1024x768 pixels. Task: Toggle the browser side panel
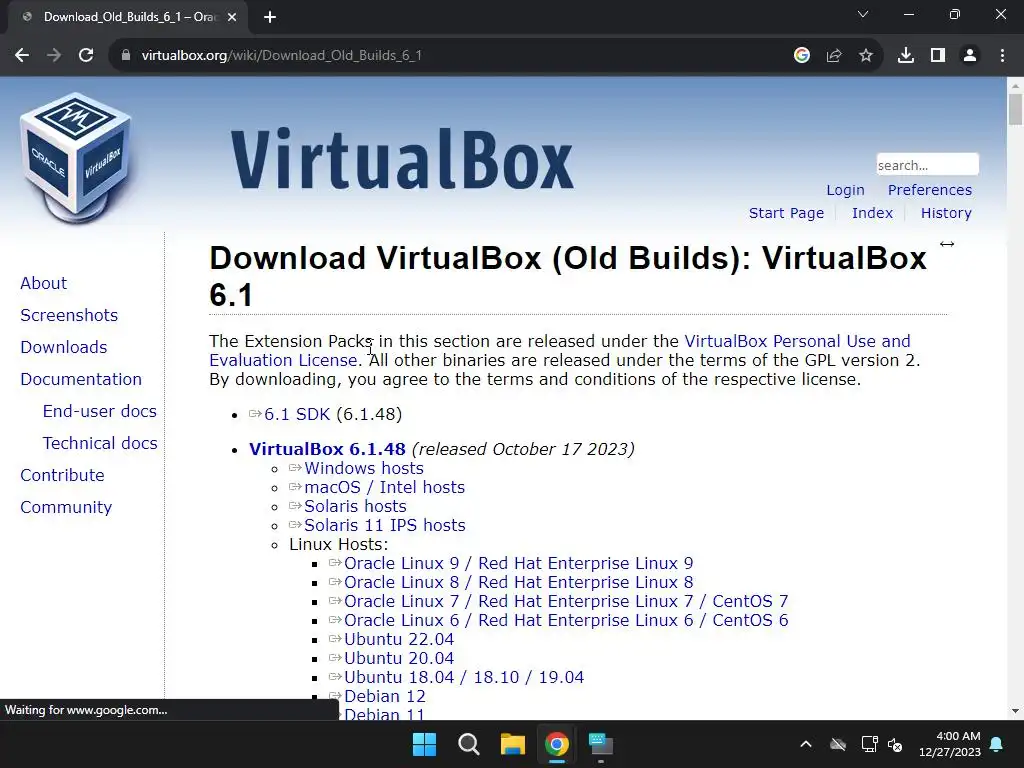tap(938, 56)
